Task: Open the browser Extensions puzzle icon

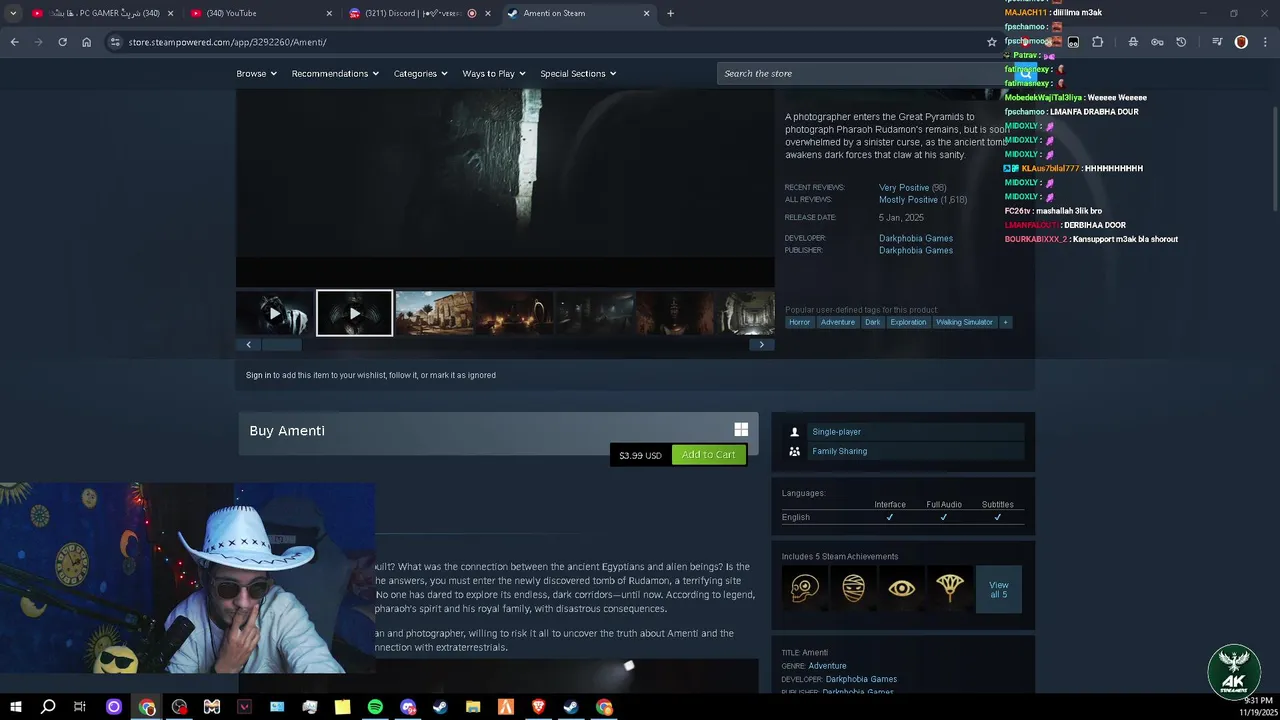Action: (1097, 42)
